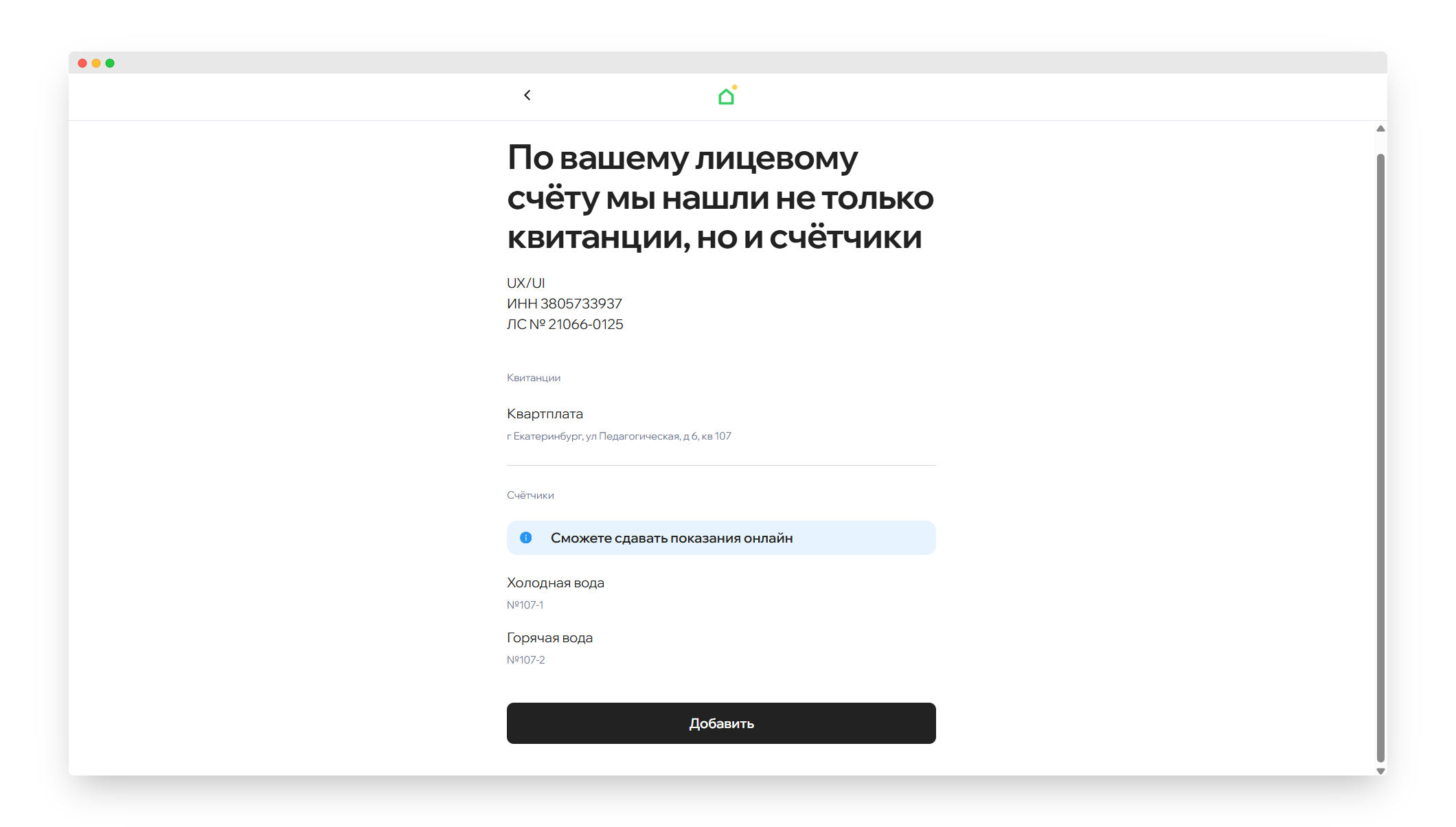Select the Квартплата receipt item
Viewport: 1456px width, 827px height.
(545, 413)
